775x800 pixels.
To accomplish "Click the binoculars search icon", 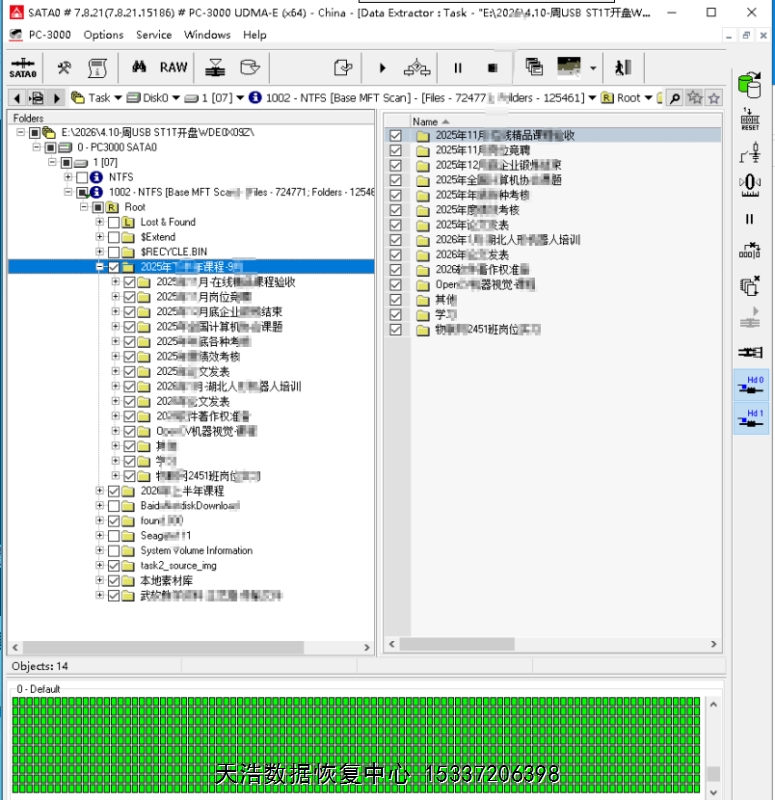I will 138,68.
